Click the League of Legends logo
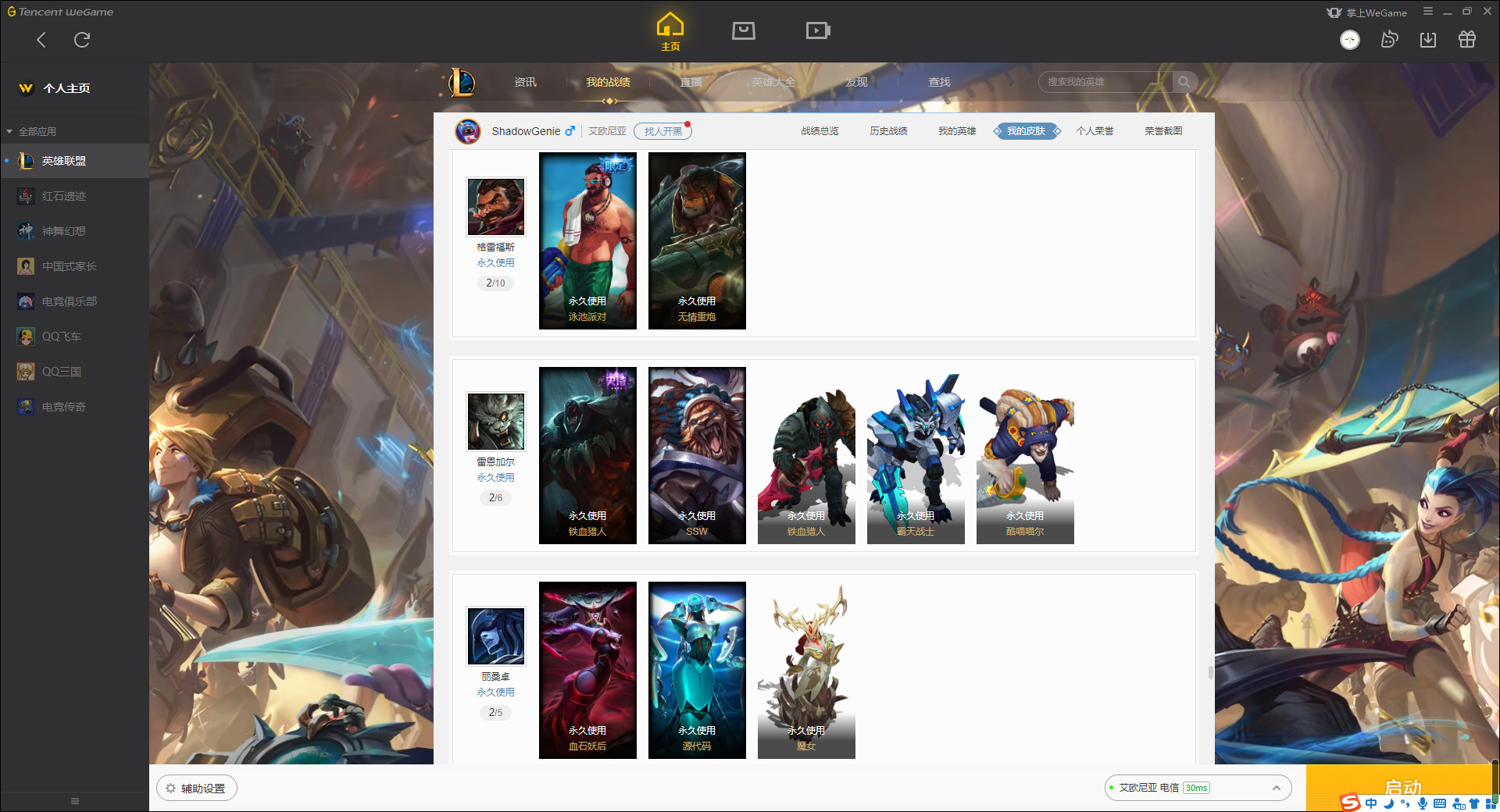 tap(461, 82)
